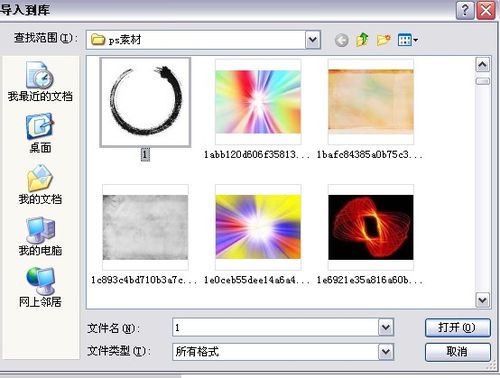
Task: Click the Cancel (取消) button
Action: [458, 352]
